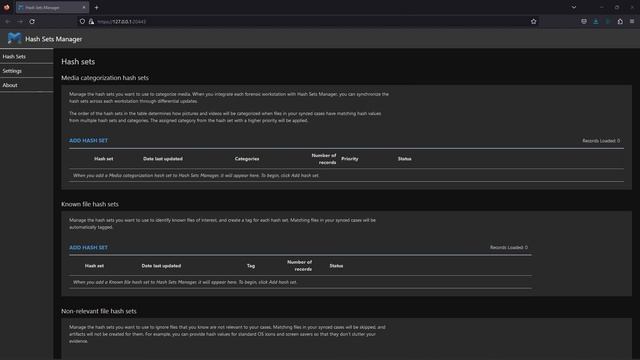Open the extensions puzzle icon
Viewport: 640px width, 360px height.
click(620, 21)
